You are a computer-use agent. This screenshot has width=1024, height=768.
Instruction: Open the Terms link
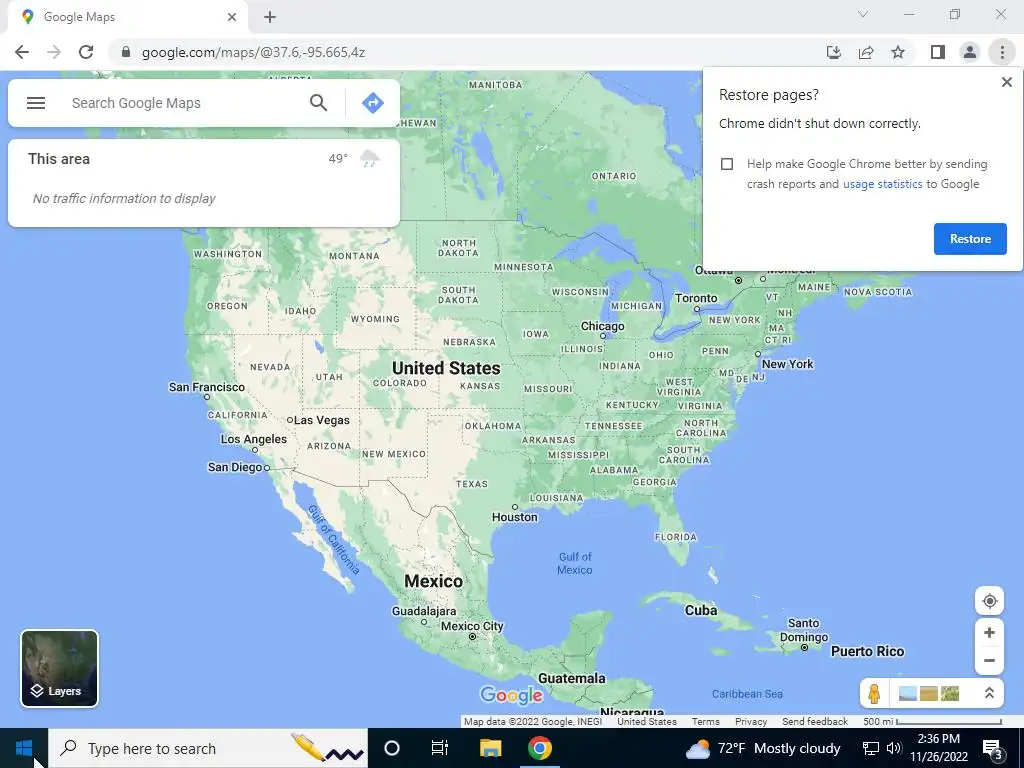(x=705, y=722)
